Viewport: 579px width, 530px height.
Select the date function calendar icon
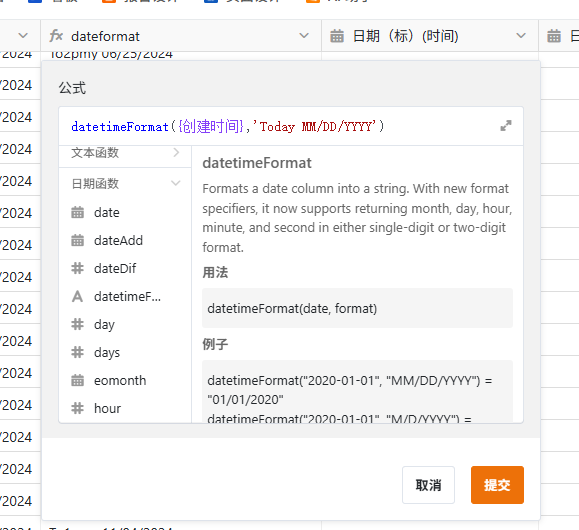coord(77,212)
